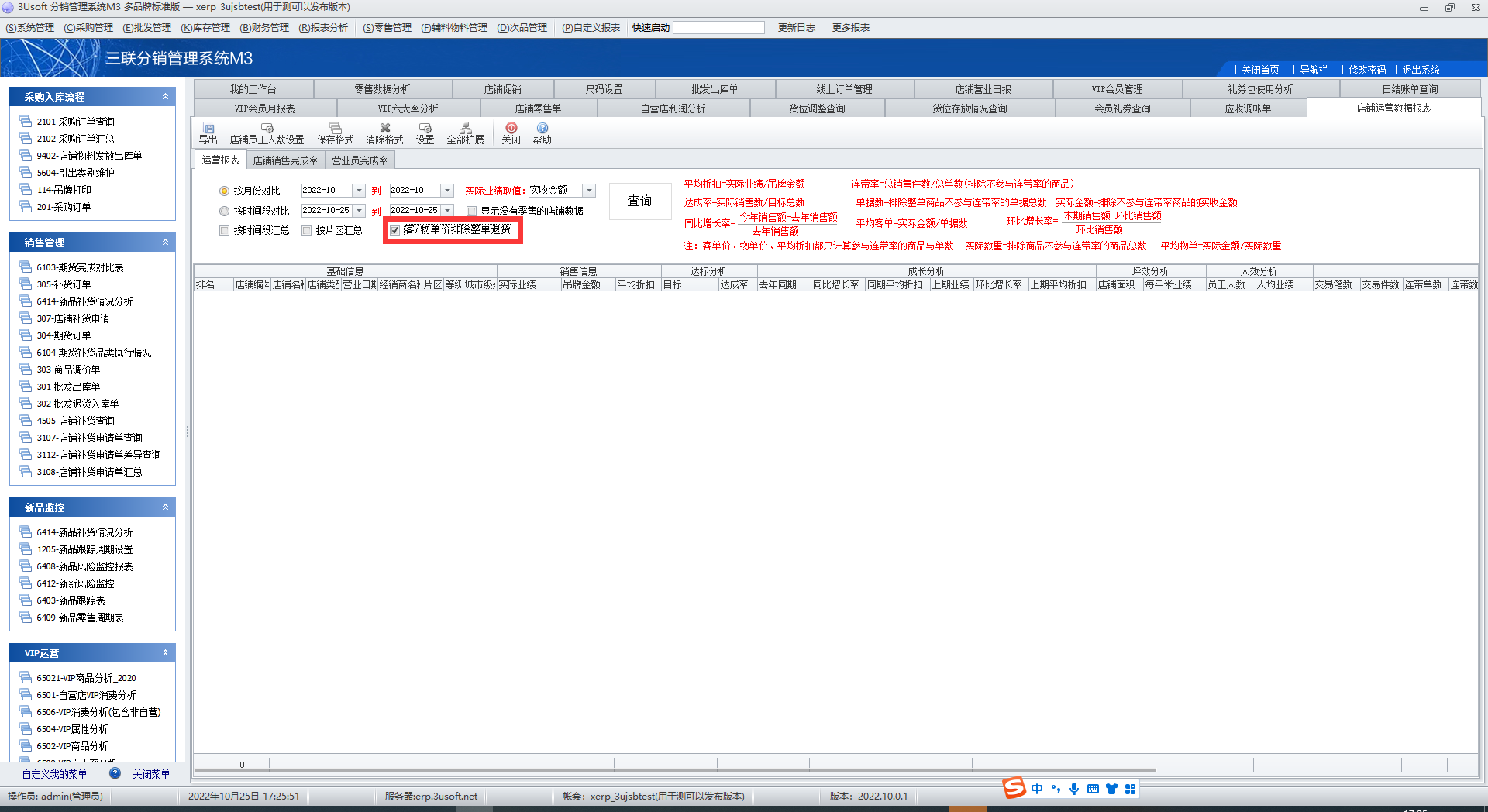
Task: Collapse the VIP运营 panel
Action: point(165,653)
